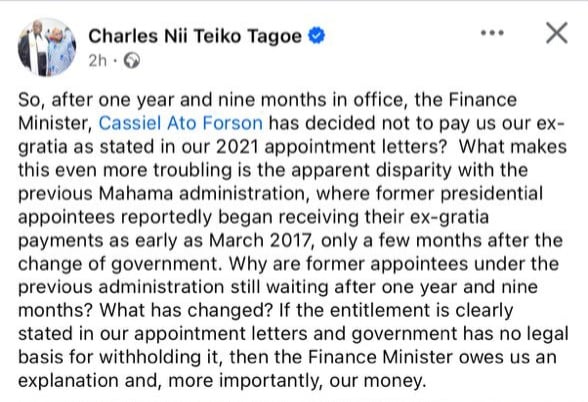Click the 2h post timestamp
The image size is (588, 402).
click(x=98, y=60)
